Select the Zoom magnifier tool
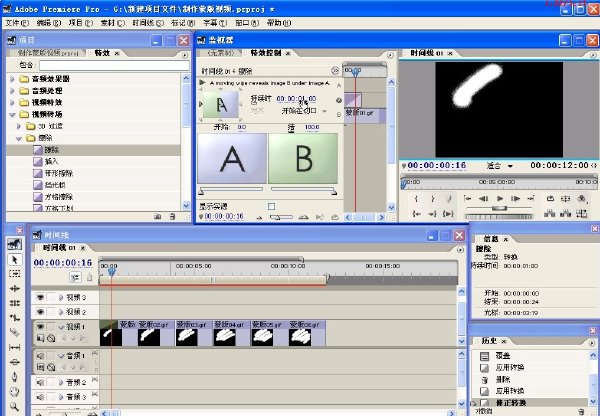Viewport: 600px width, 416px height. click(15, 406)
